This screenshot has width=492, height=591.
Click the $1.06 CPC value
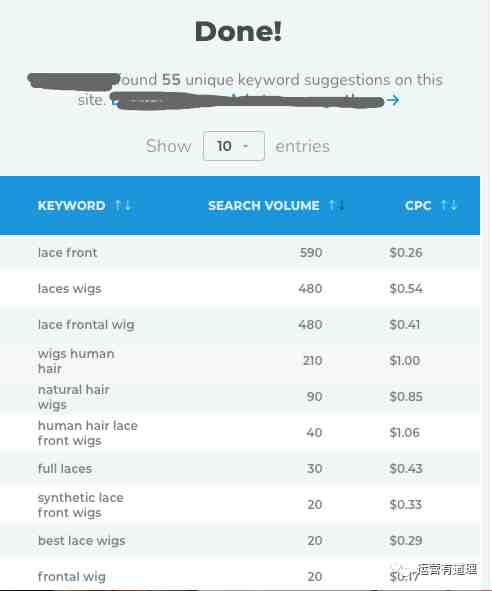tap(405, 433)
